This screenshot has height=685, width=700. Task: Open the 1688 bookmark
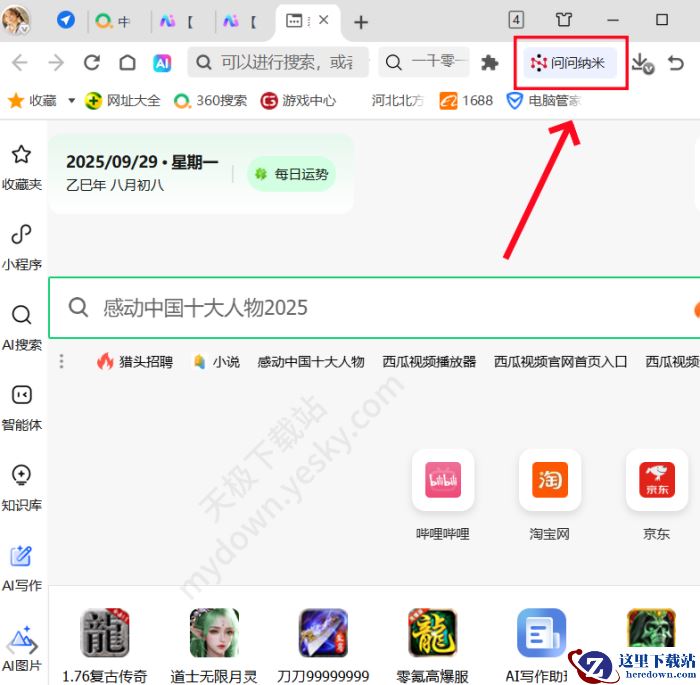pos(466,100)
